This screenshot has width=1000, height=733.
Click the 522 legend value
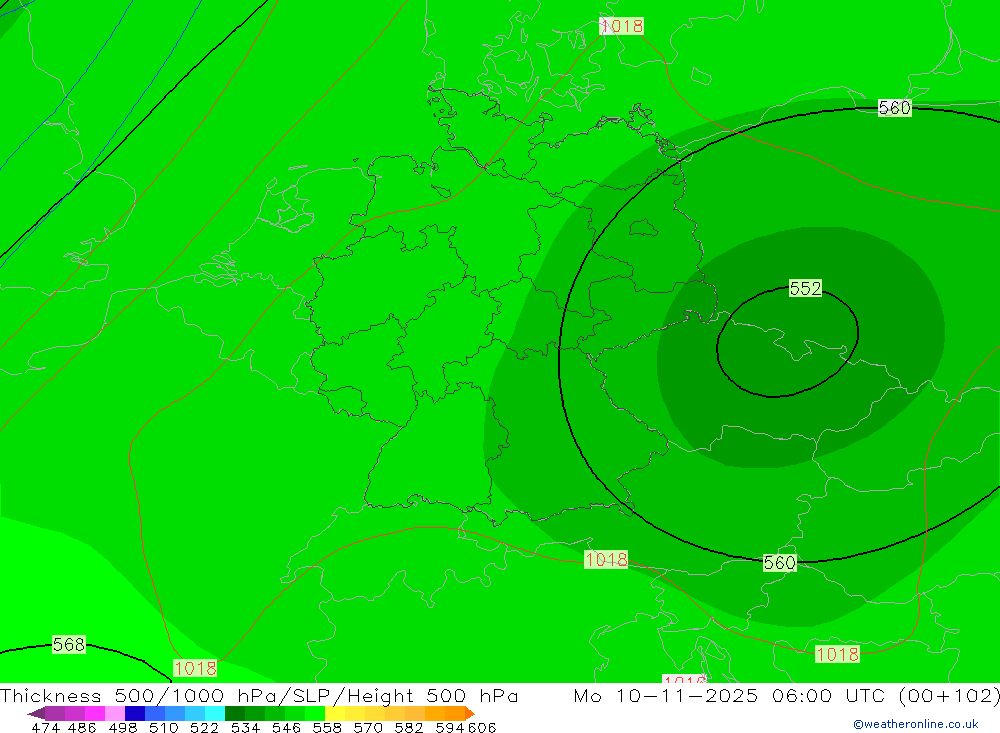tap(204, 727)
